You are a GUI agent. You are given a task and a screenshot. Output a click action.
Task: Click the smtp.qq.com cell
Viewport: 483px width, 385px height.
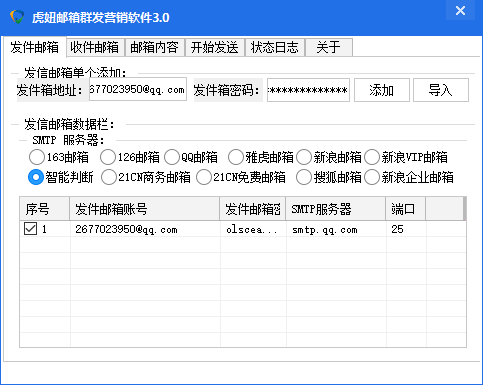coord(336,229)
